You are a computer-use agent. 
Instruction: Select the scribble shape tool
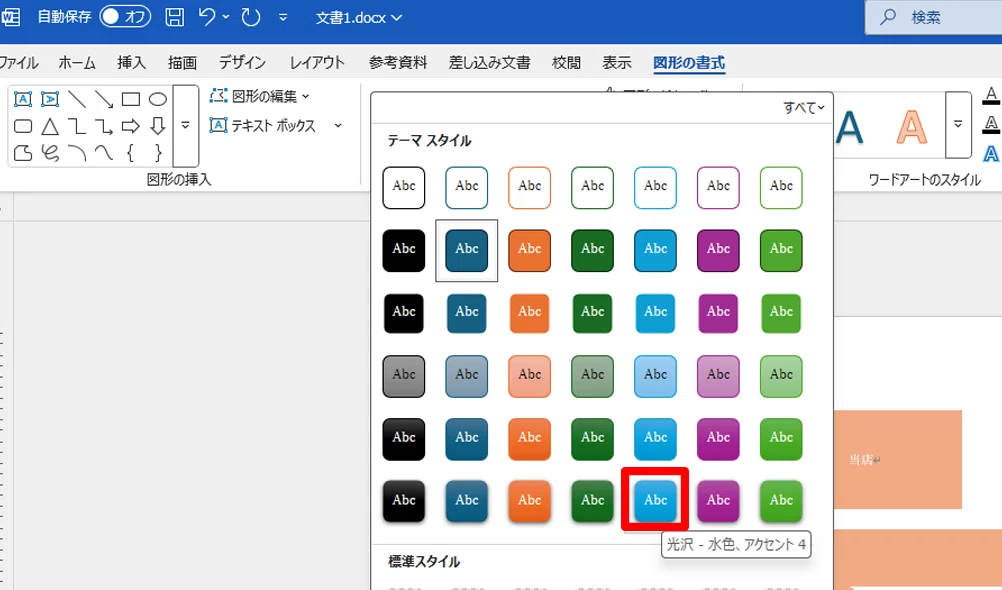[50, 153]
